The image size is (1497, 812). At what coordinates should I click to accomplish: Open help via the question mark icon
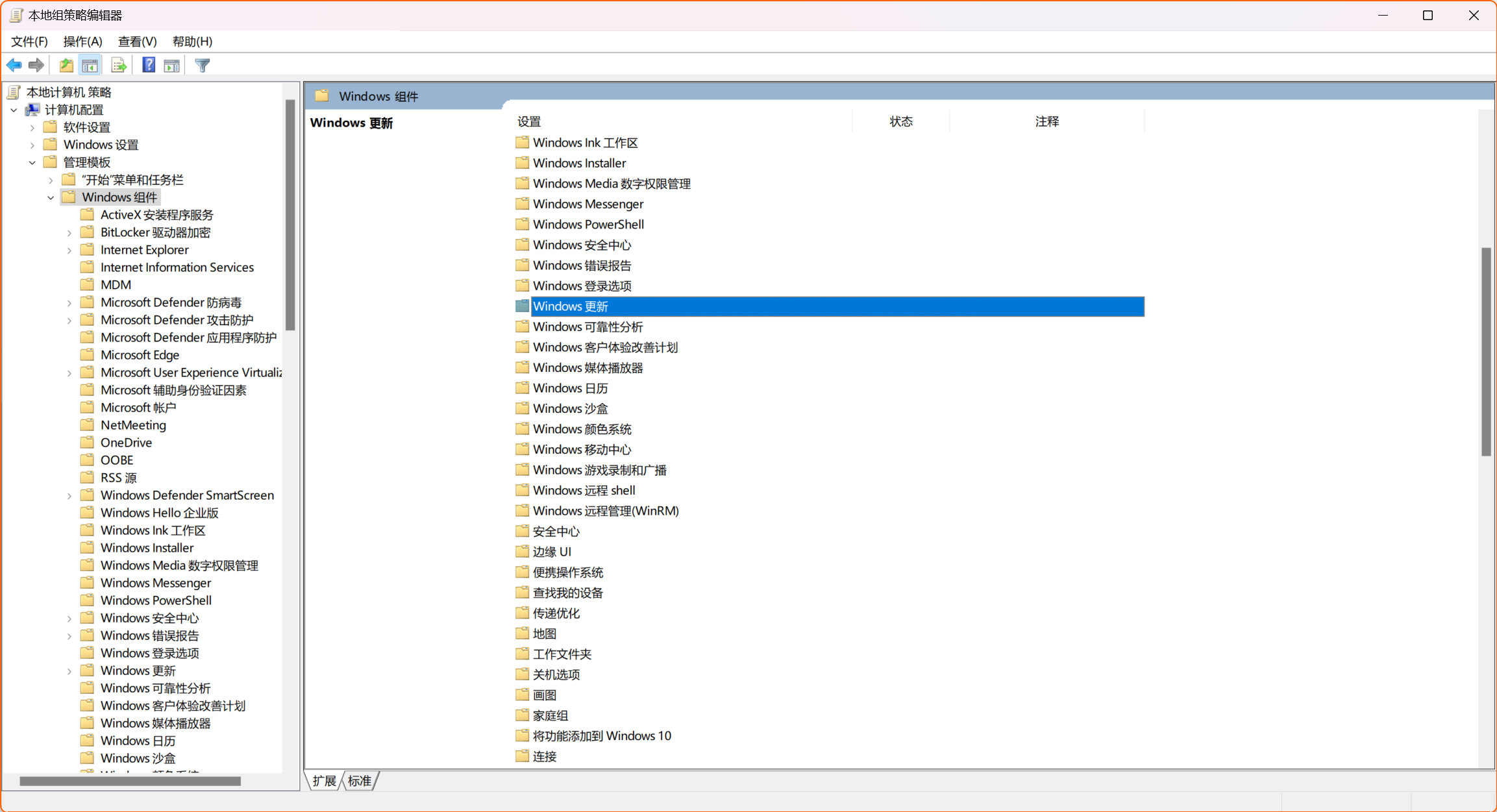click(x=148, y=64)
